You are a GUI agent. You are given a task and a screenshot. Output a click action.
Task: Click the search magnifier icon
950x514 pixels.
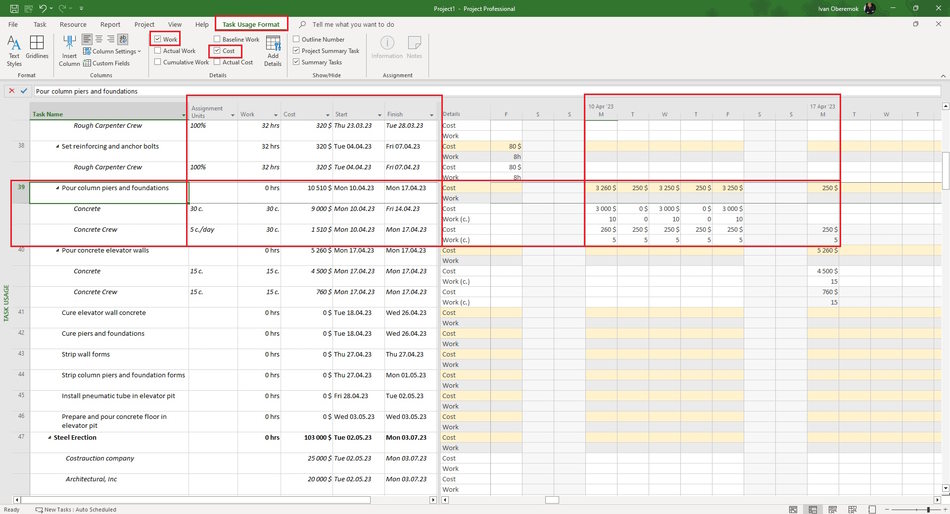coord(302,24)
